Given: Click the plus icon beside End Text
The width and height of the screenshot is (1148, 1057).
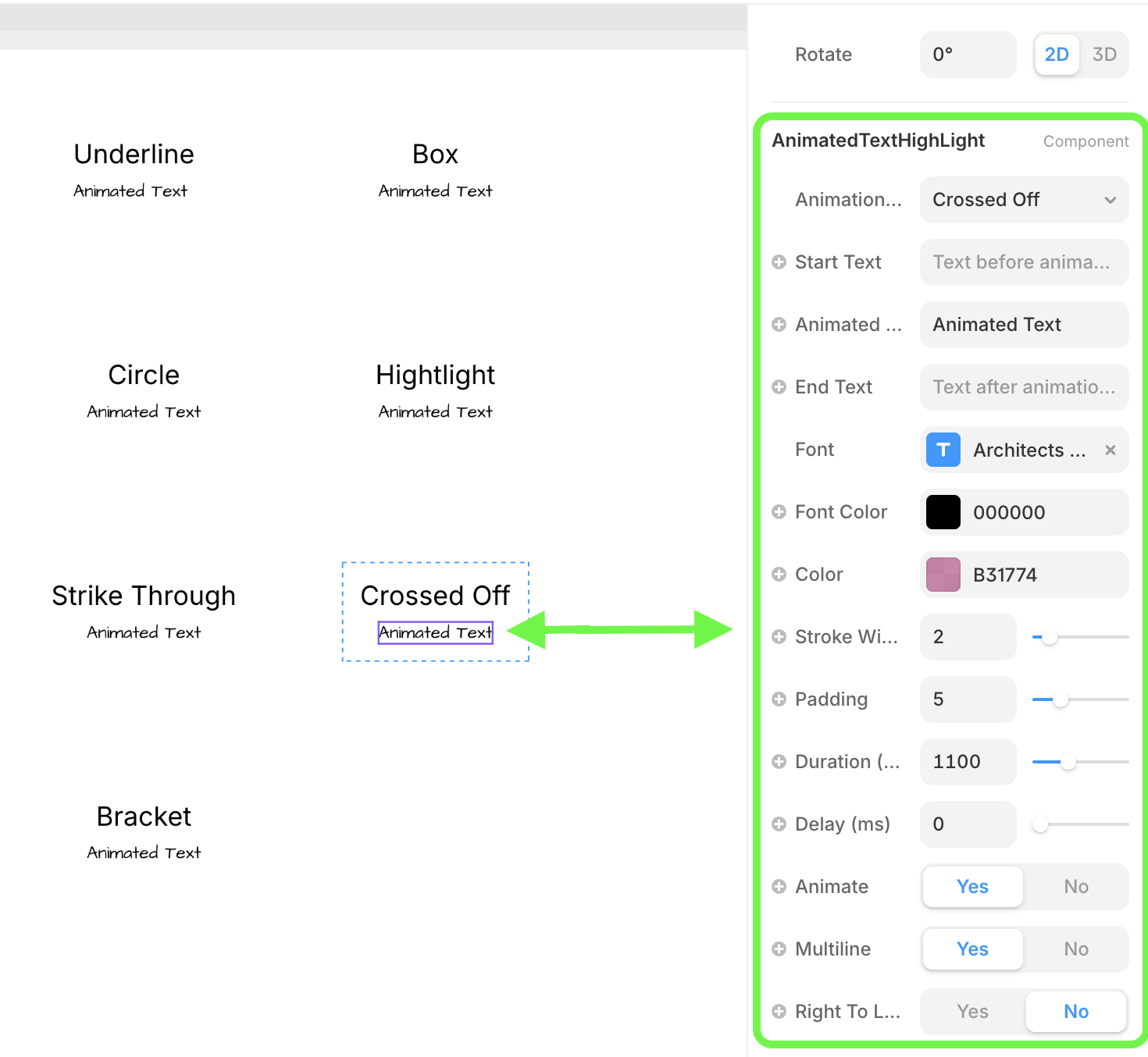Looking at the screenshot, I should 779,387.
